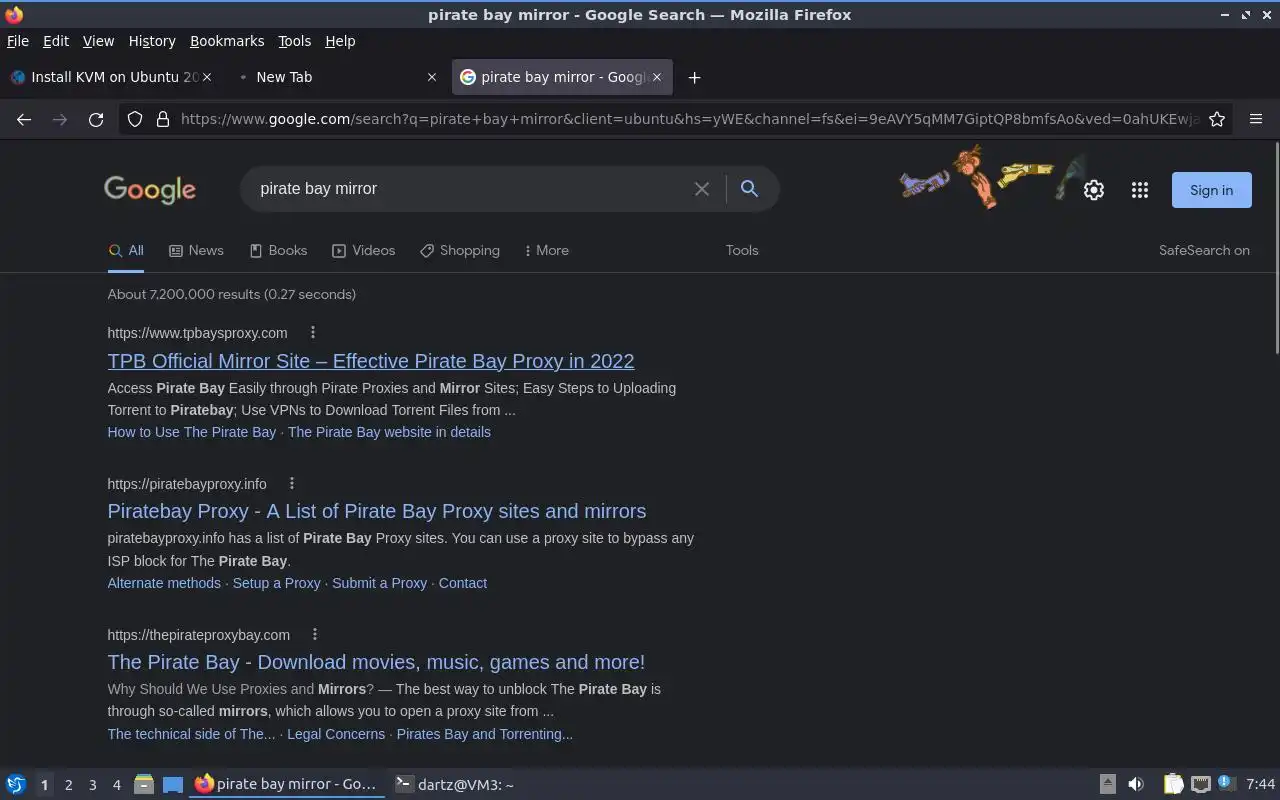Open the system start menu icon
The width and height of the screenshot is (1280, 800).
pyautogui.click(x=16, y=785)
